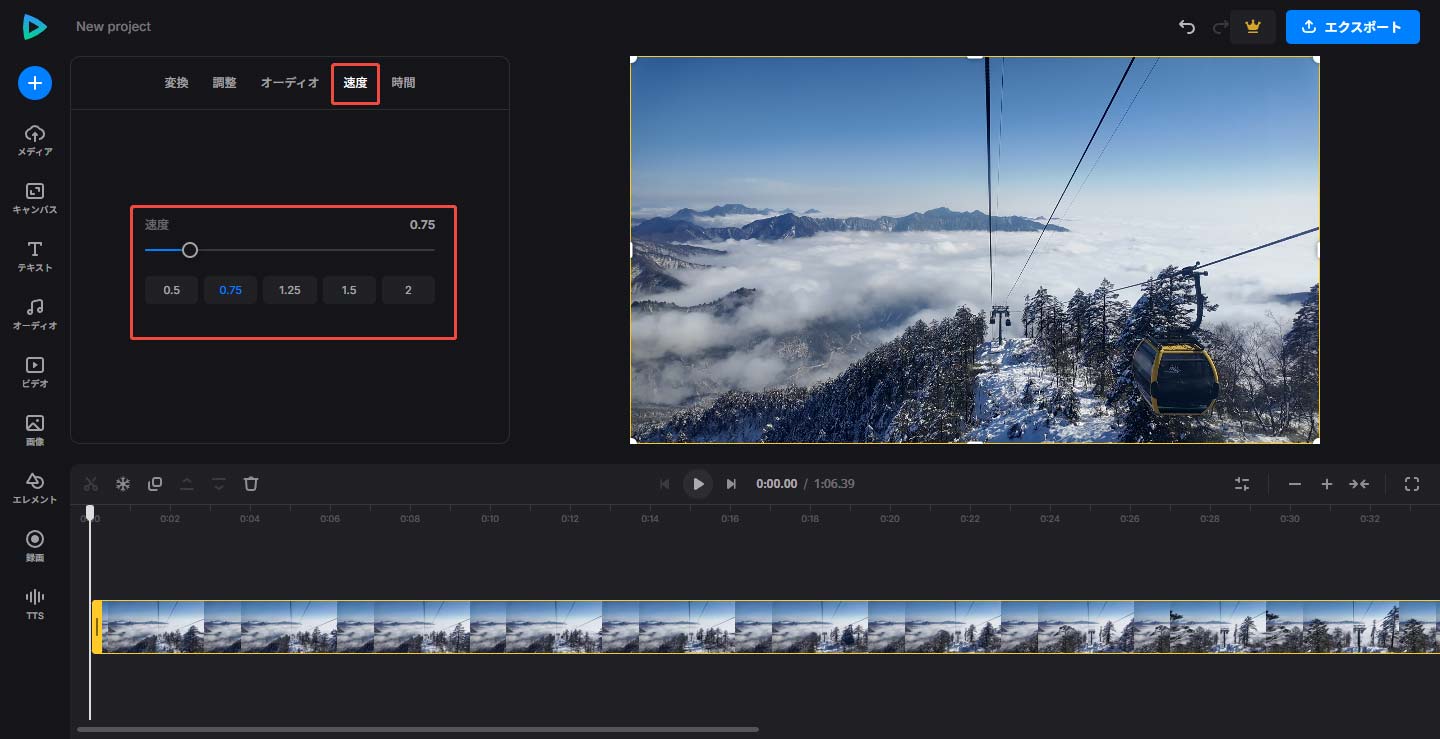Open the オーディオ sidebar panel
This screenshot has width=1440, height=739.
pyautogui.click(x=35, y=315)
